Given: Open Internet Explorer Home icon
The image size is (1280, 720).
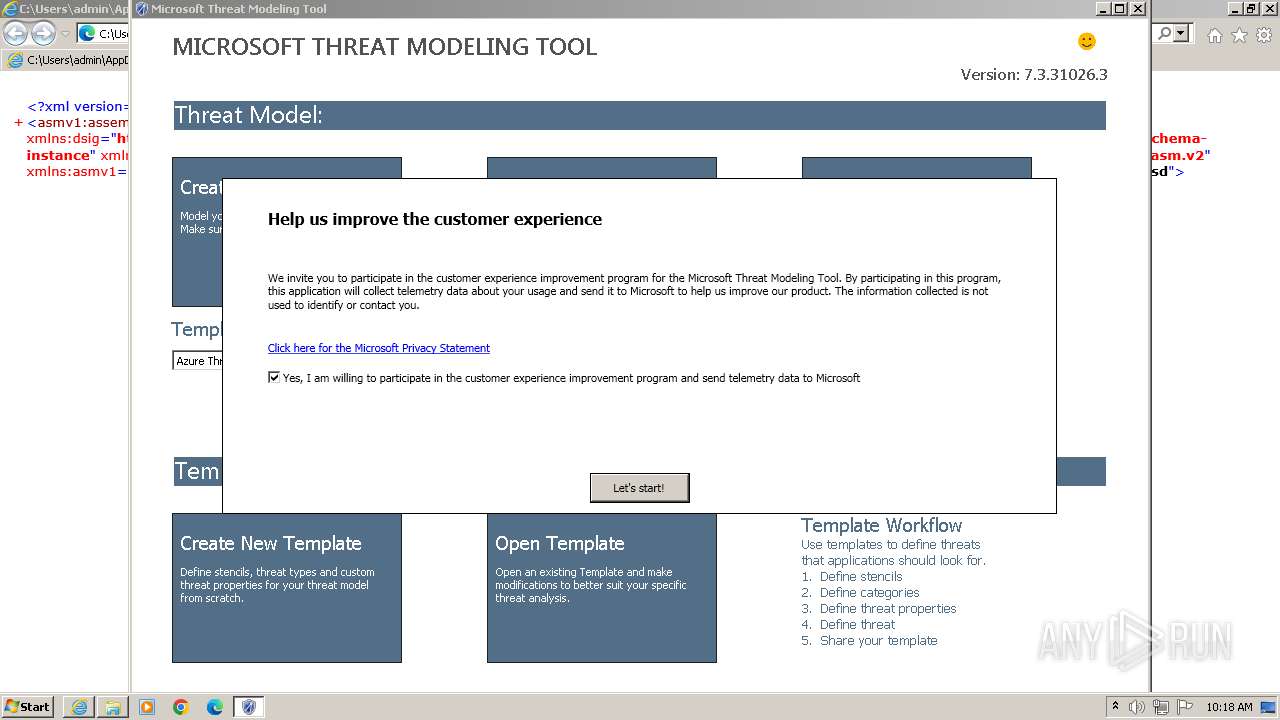Looking at the screenshot, I should (1214, 35).
